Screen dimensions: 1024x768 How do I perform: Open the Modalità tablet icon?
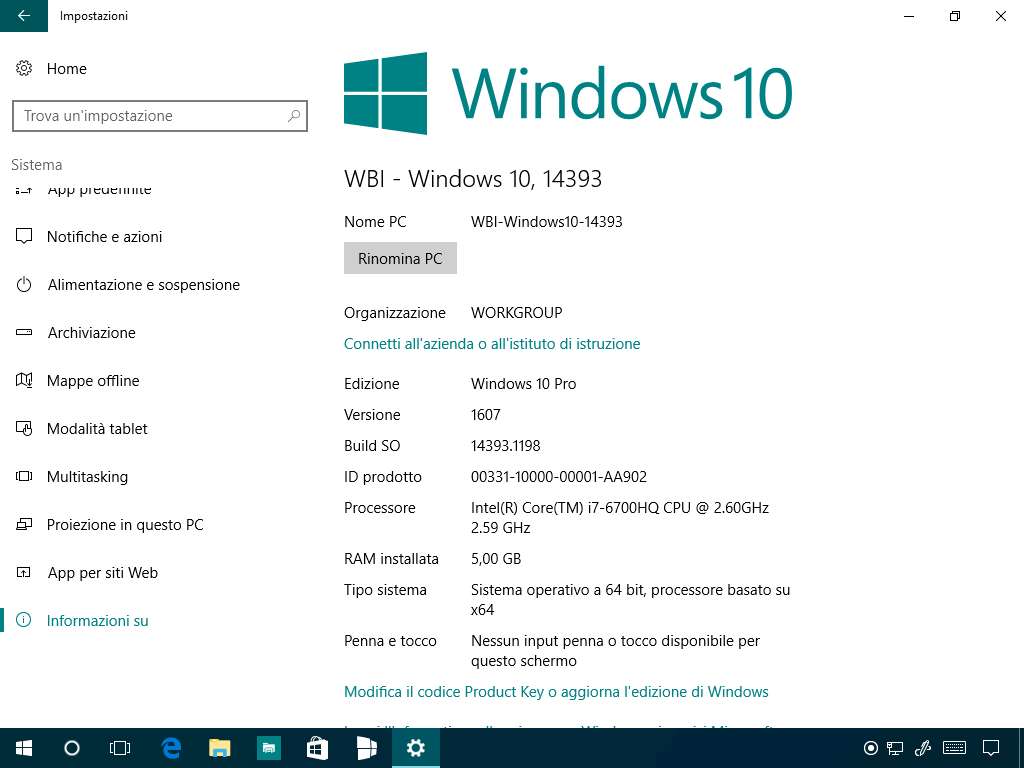[24, 428]
